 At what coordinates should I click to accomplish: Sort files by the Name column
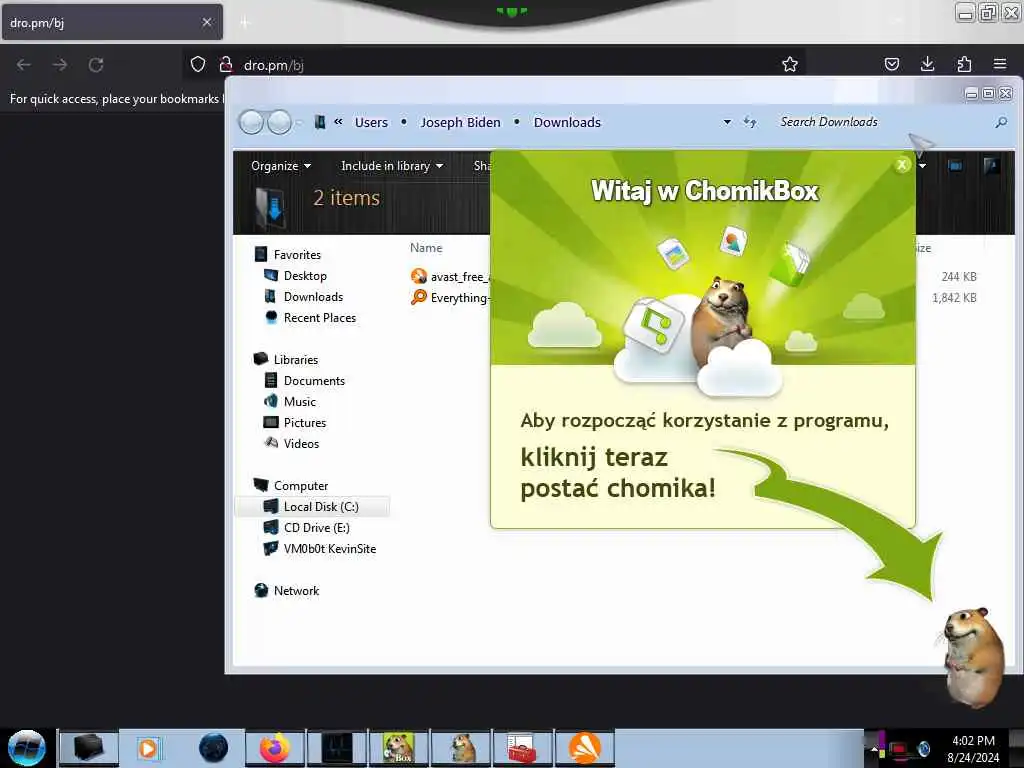click(x=426, y=248)
